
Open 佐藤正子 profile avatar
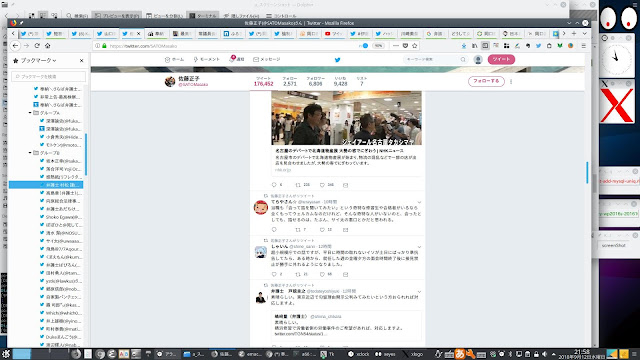[170, 81]
